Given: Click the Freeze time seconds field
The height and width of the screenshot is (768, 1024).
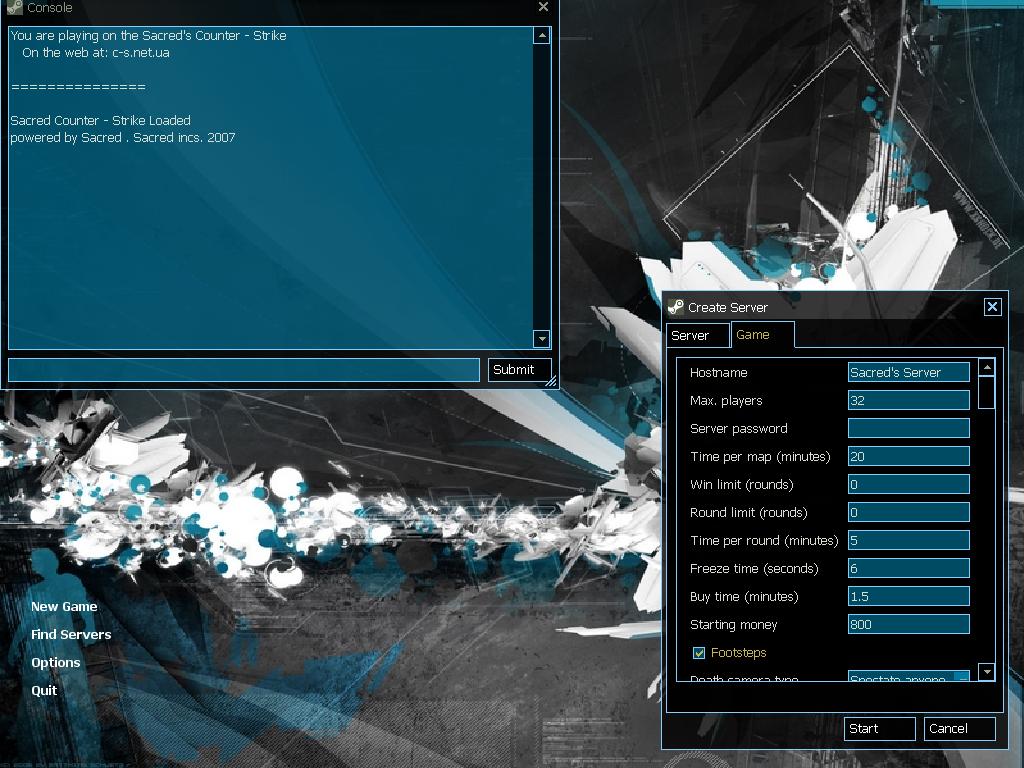Looking at the screenshot, I should click(908, 568).
